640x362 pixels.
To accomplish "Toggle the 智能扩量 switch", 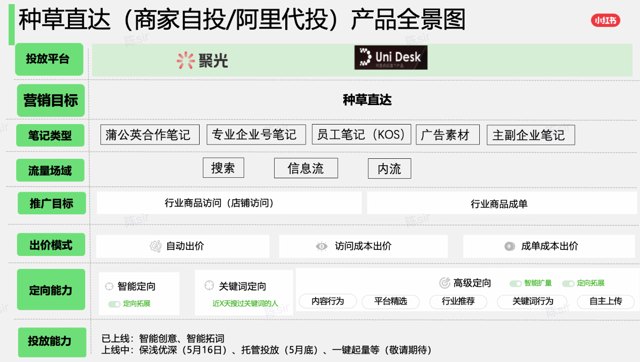I will 516,283.
